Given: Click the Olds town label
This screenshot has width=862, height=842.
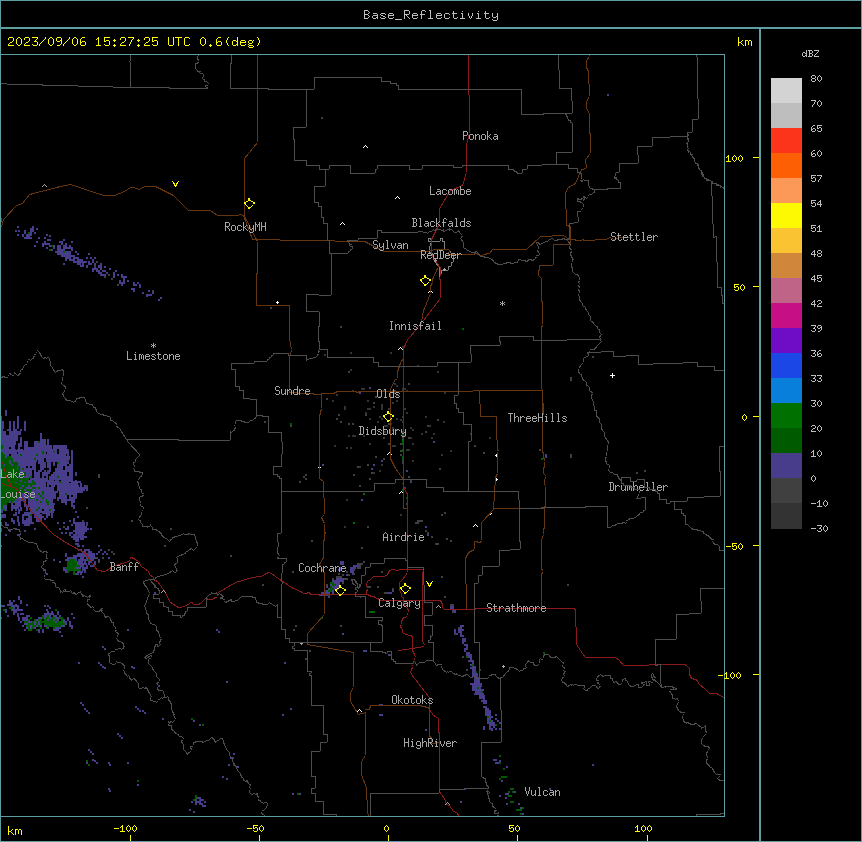Looking at the screenshot, I should click(x=388, y=394).
